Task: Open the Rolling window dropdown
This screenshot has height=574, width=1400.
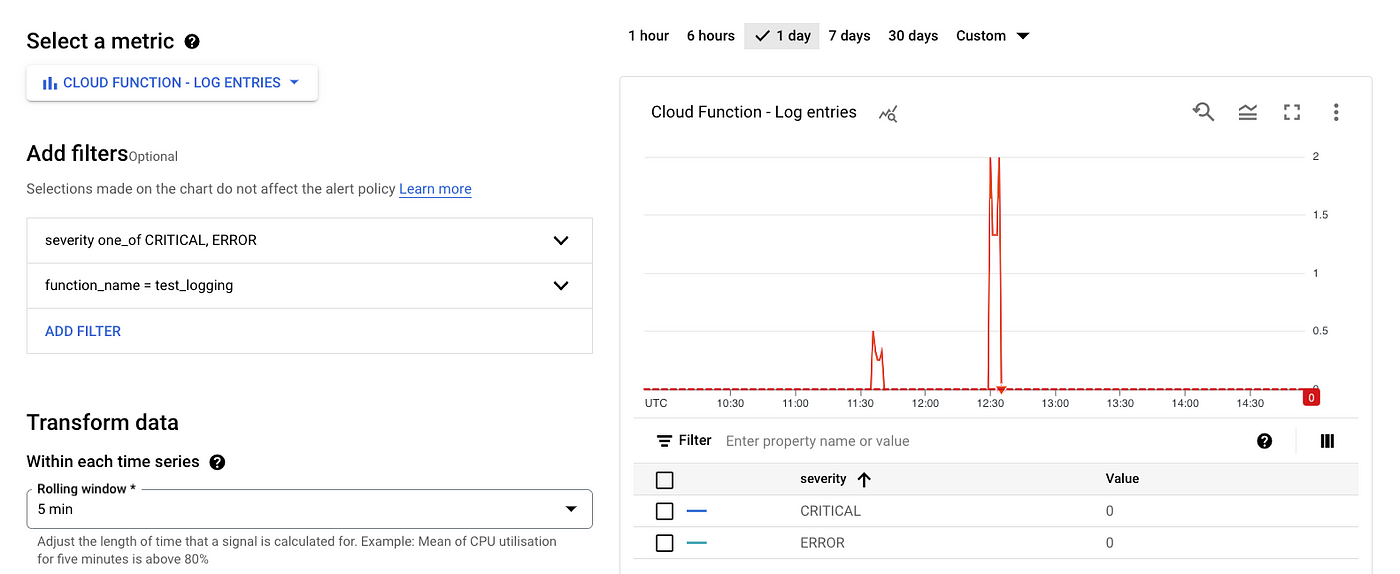Action: (x=310, y=509)
